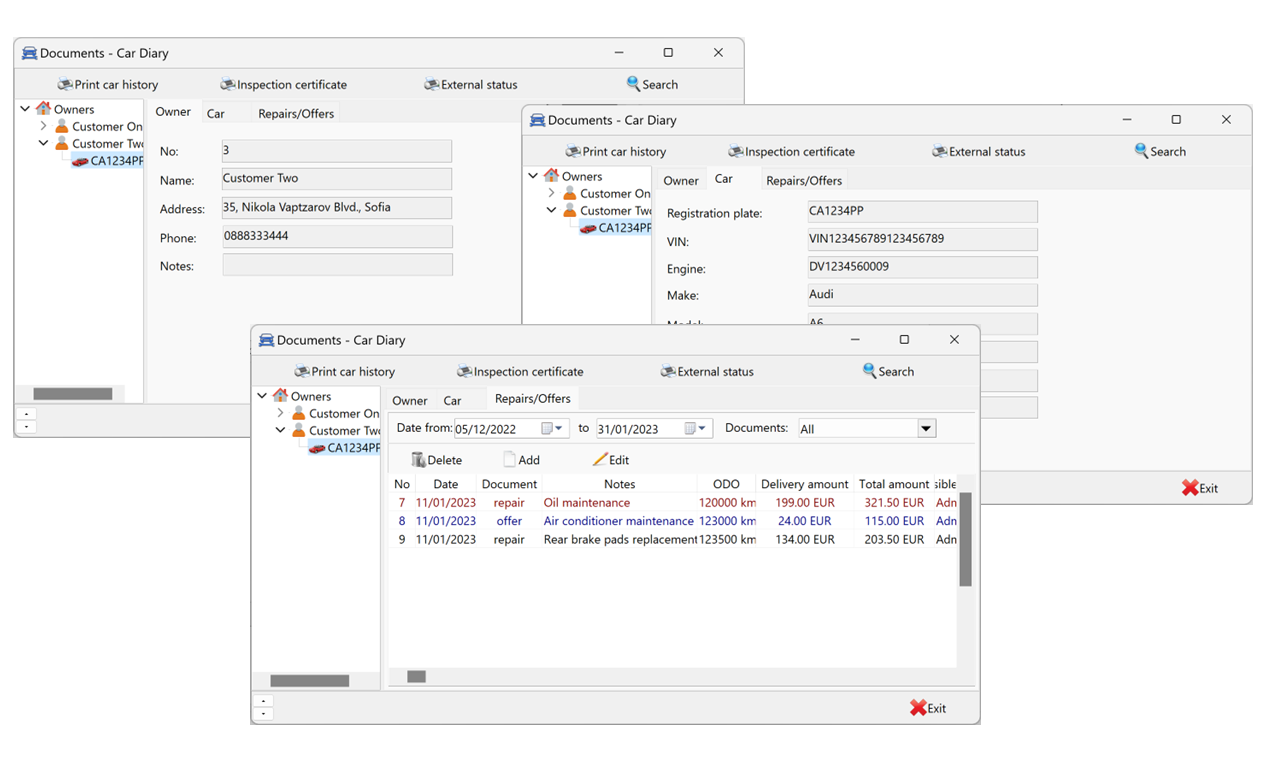The height and width of the screenshot is (760, 1270).
Task: Select car CA1234PP in Car window tree
Action: click(x=615, y=227)
